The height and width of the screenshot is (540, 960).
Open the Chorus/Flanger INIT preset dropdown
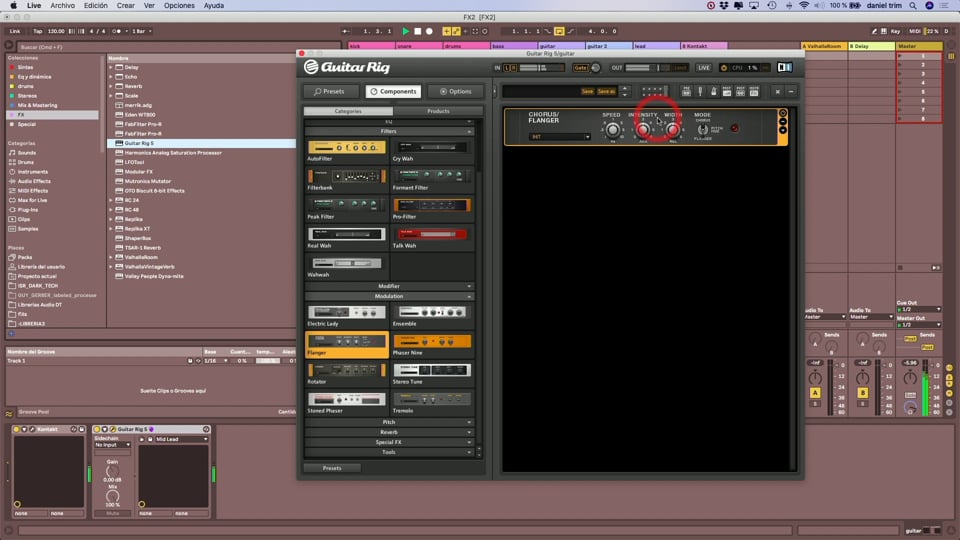point(560,137)
